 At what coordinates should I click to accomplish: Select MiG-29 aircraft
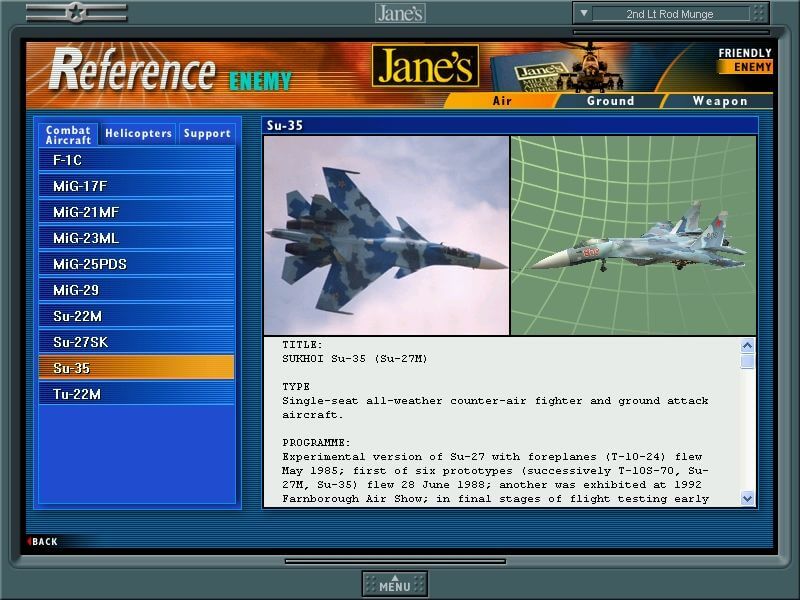coord(137,290)
